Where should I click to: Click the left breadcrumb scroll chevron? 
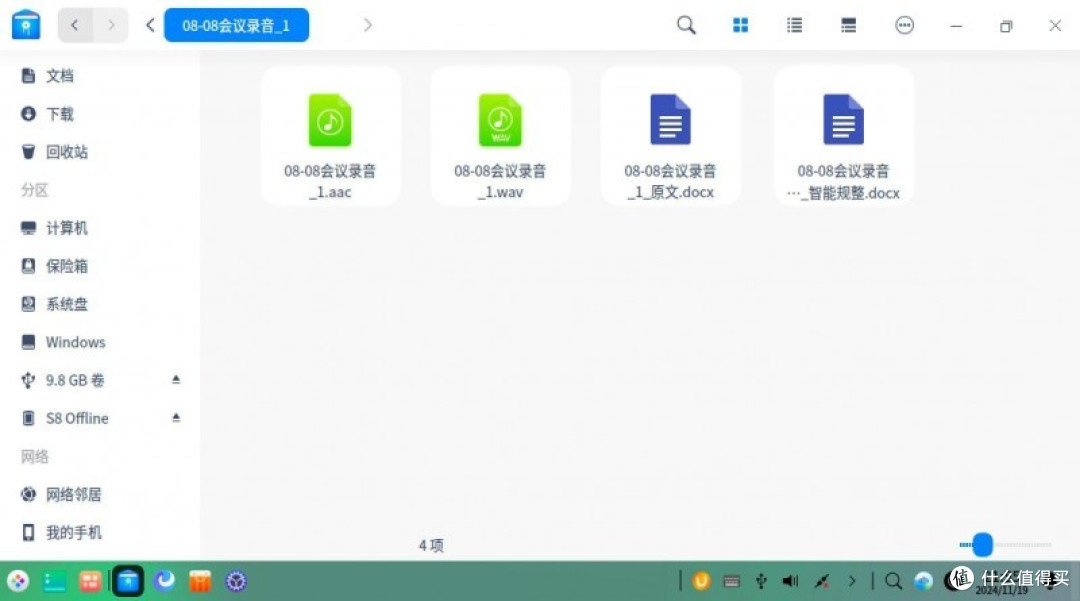coord(150,25)
